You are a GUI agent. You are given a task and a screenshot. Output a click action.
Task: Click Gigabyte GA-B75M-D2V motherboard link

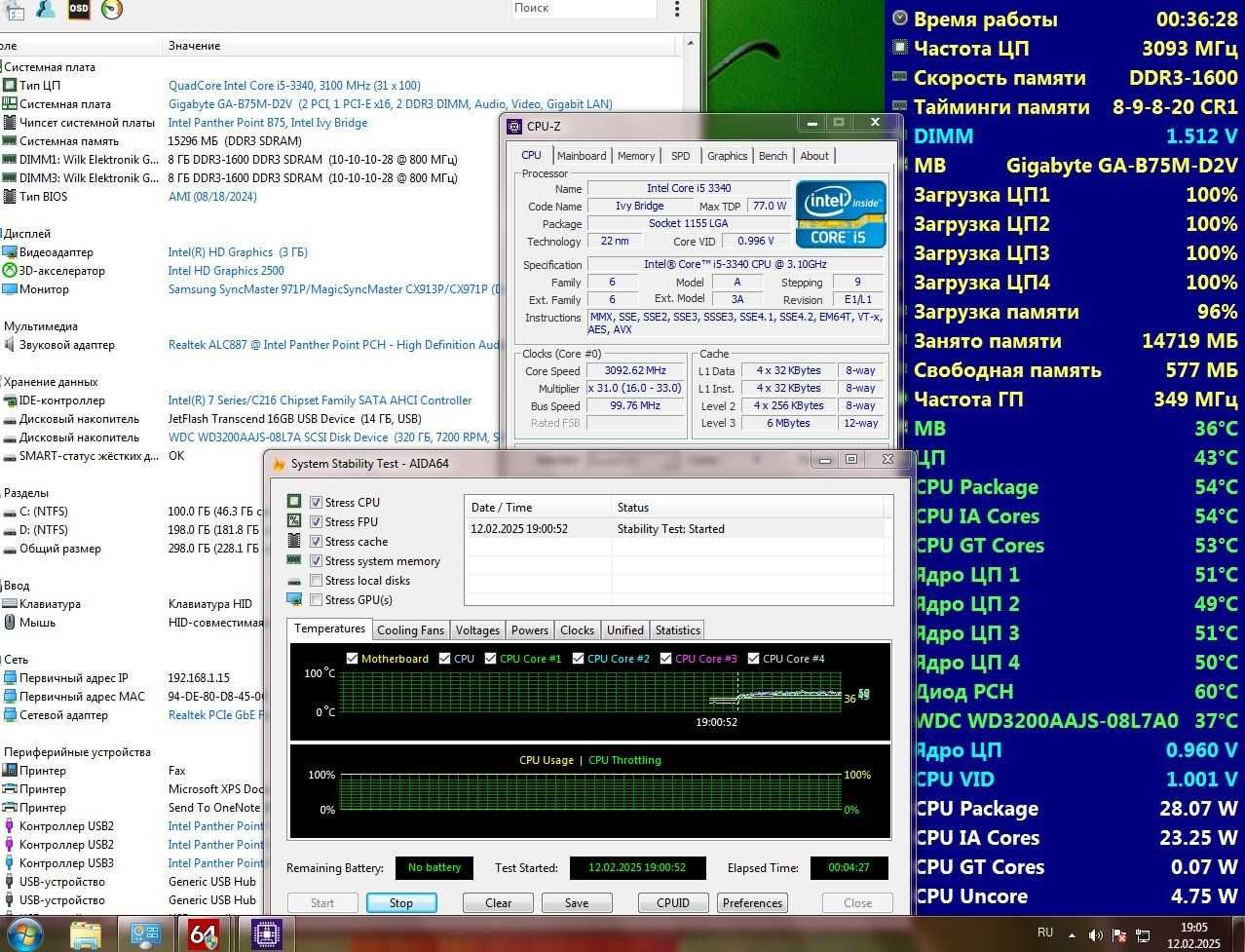pyautogui.click(x=391, y=104)
